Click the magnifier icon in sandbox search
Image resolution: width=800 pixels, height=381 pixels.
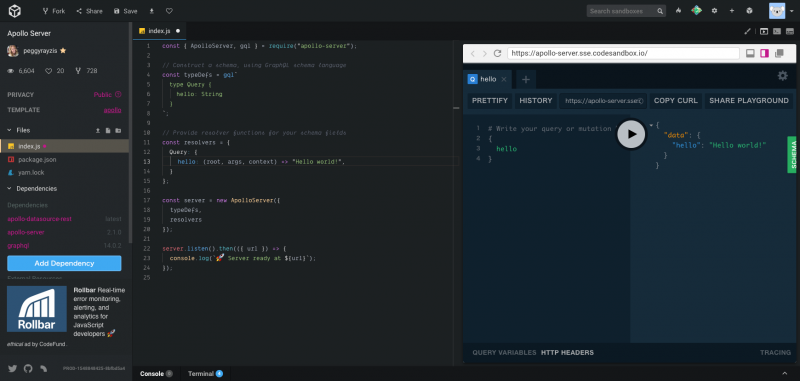pyautogui.click(x=660, y=11)
